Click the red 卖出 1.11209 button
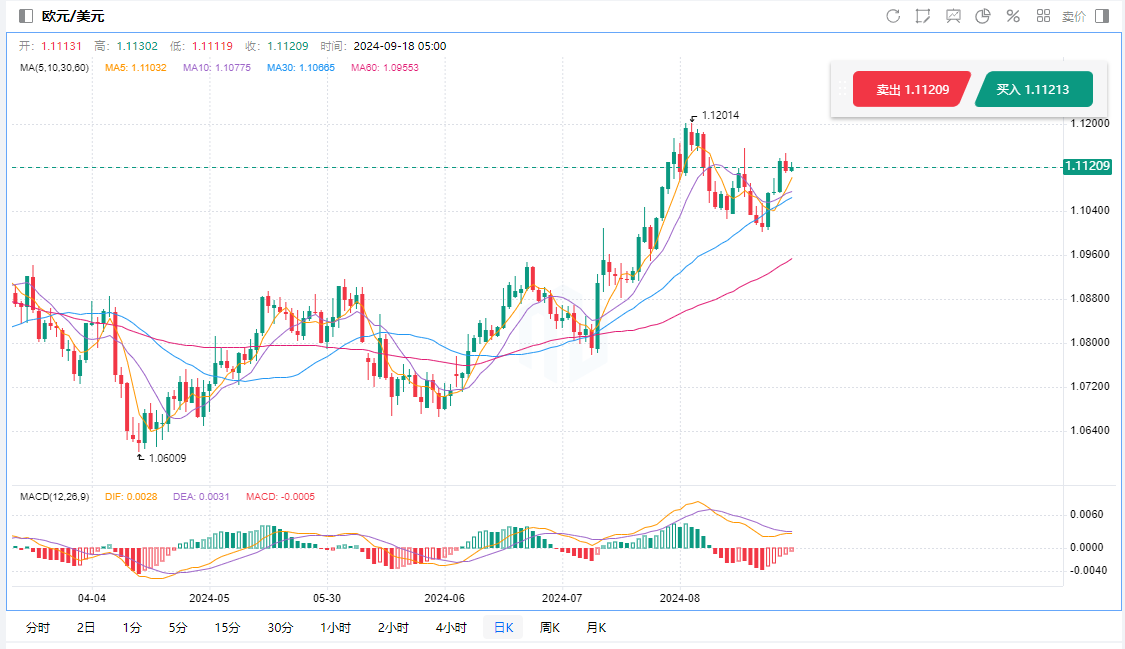This screenshot has height=649, width=1125. (911, 90)
